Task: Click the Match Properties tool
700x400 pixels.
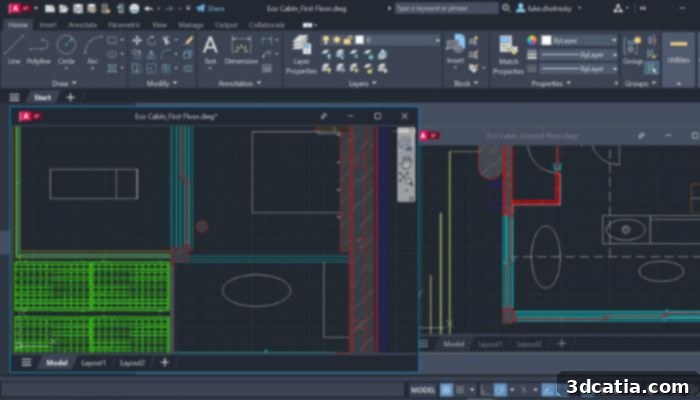Action: (508, 54)
